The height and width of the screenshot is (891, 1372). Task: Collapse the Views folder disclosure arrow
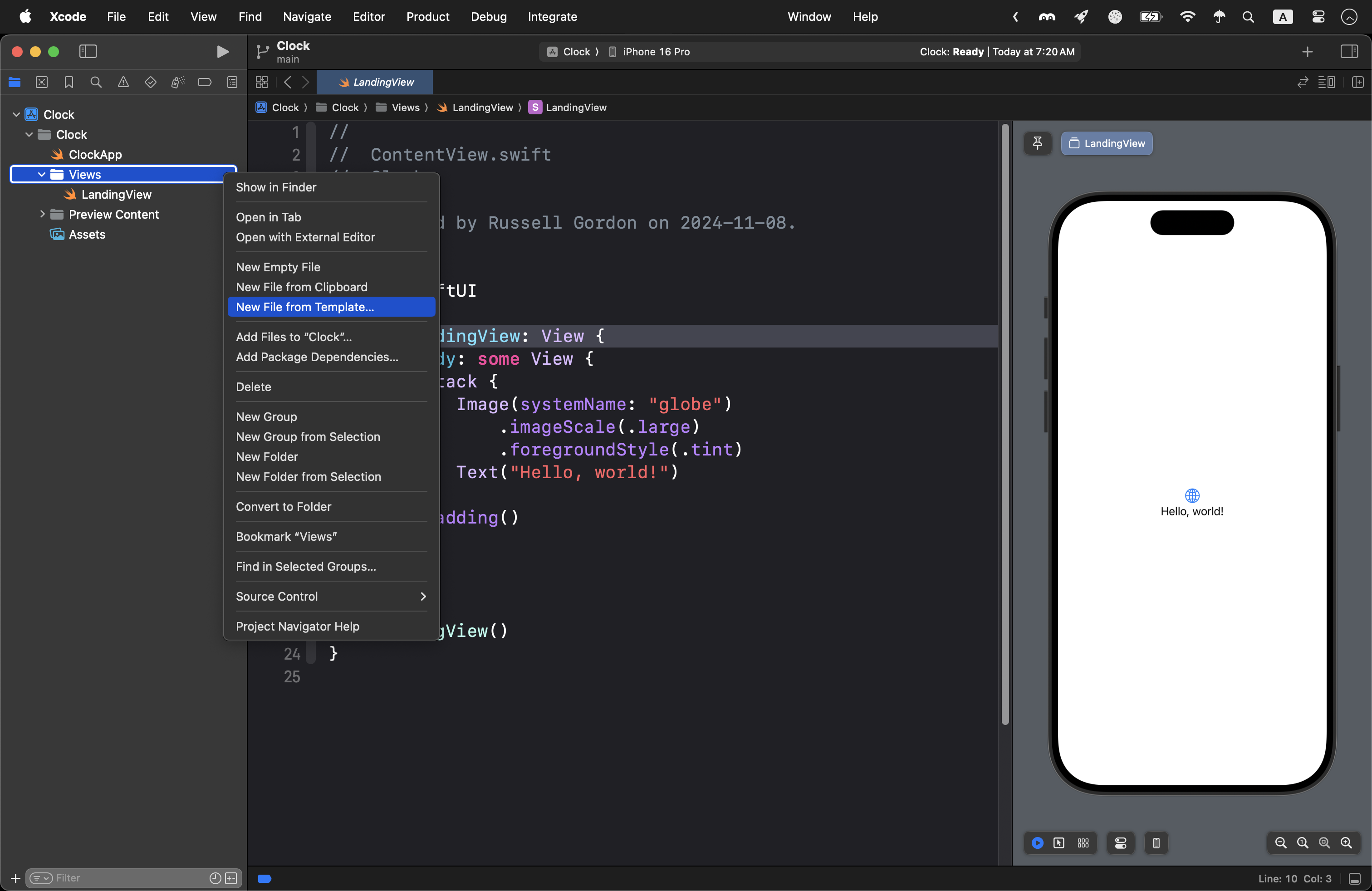(x=41, y=175)
